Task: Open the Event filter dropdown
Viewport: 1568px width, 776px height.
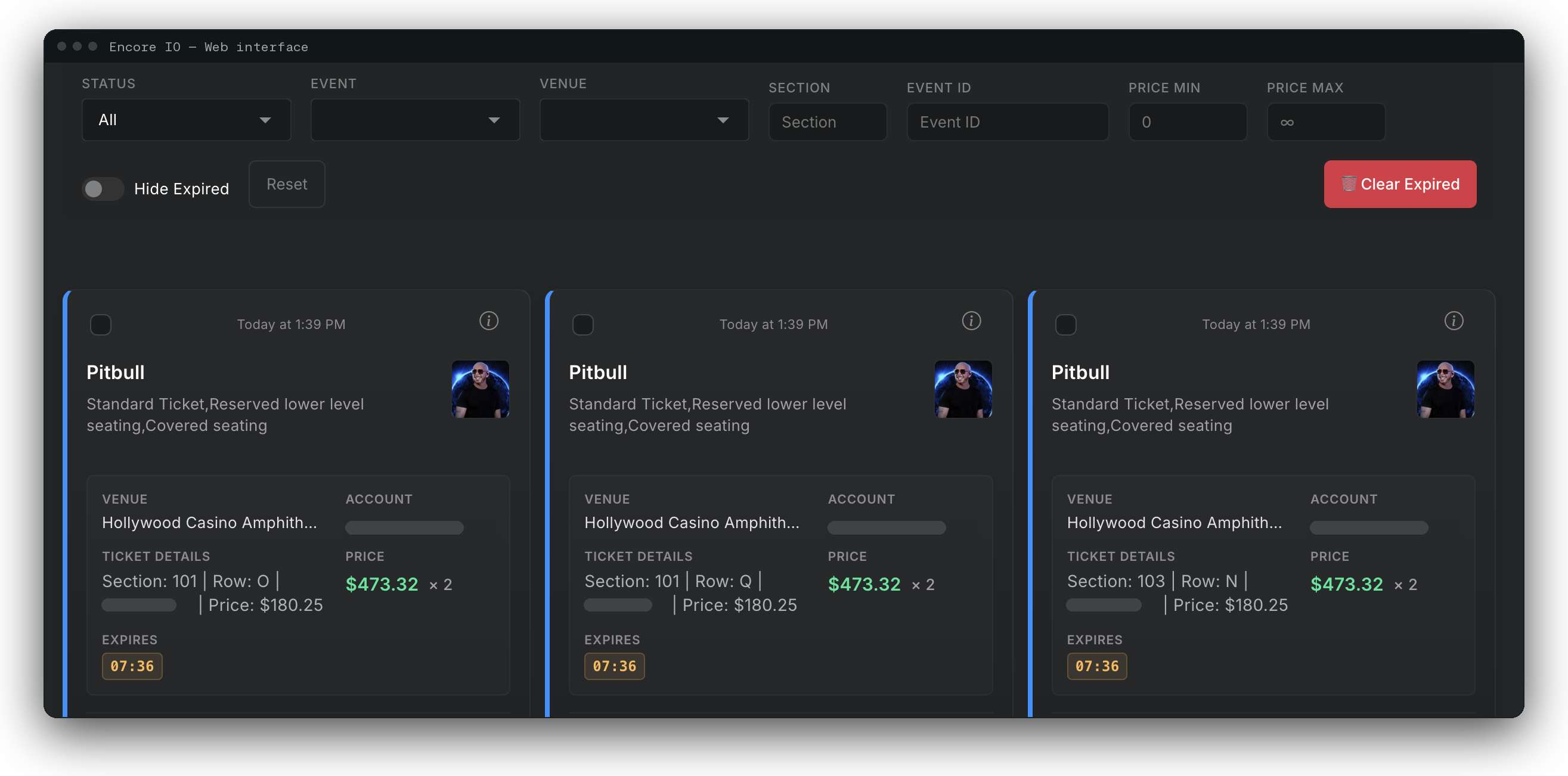Action: coord(415,120)
